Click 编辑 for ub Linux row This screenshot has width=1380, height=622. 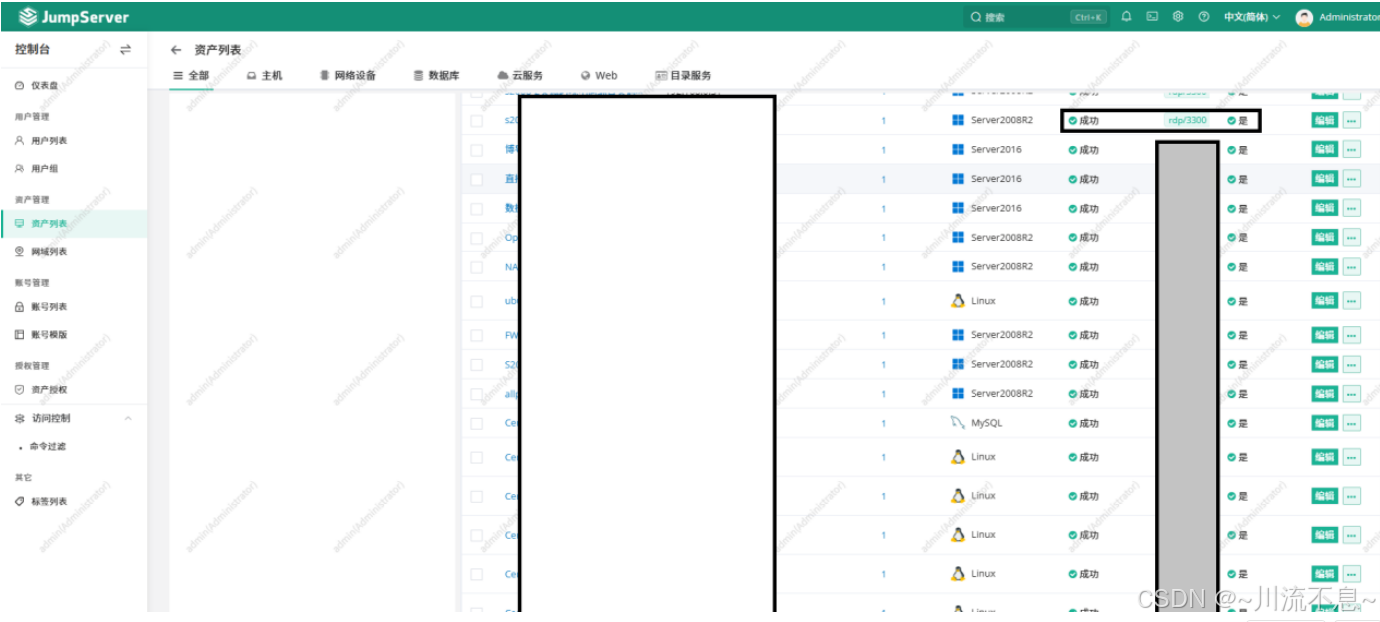pyautogui.click(x=1324, y=301)
